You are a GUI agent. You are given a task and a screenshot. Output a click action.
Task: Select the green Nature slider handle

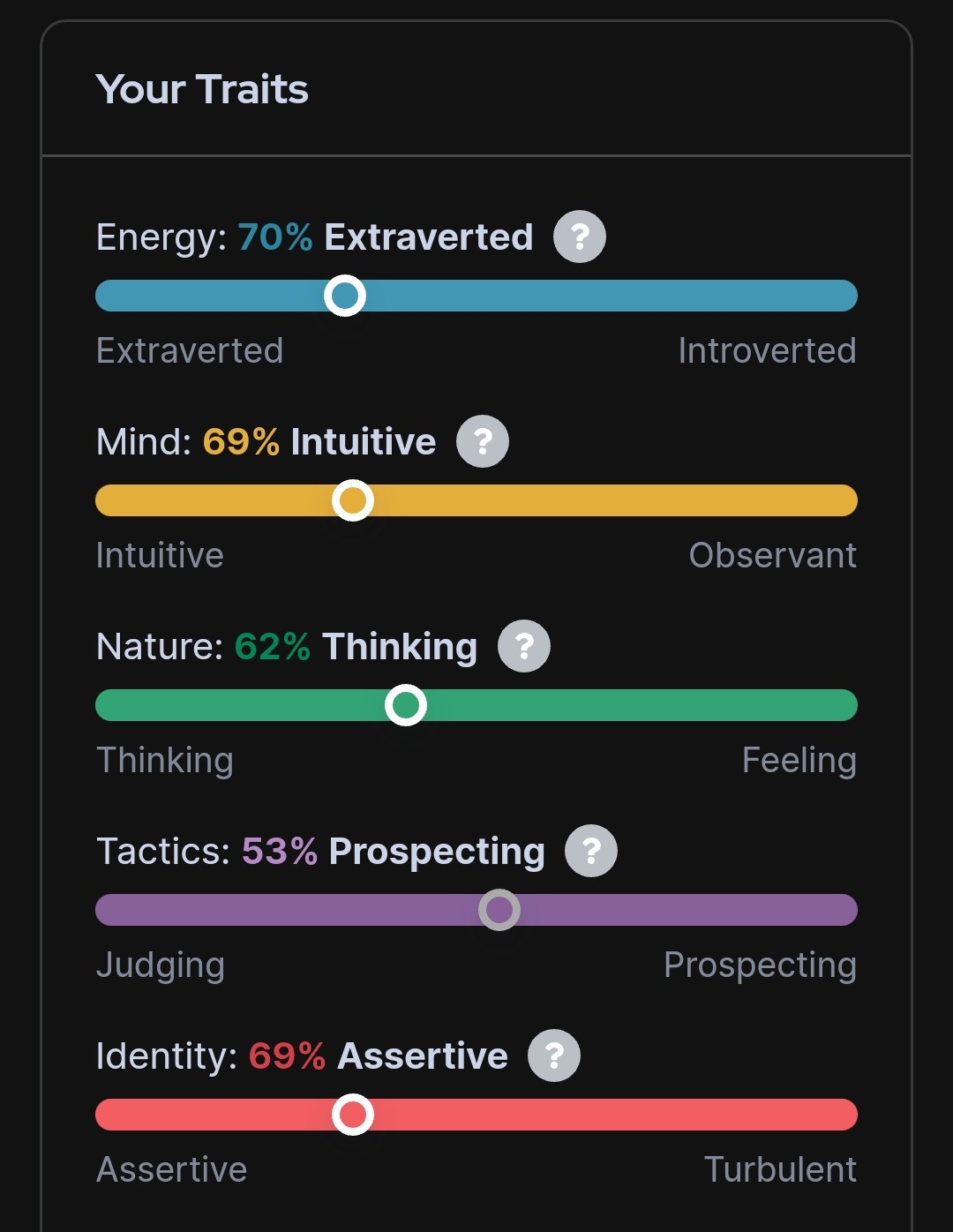406,705
